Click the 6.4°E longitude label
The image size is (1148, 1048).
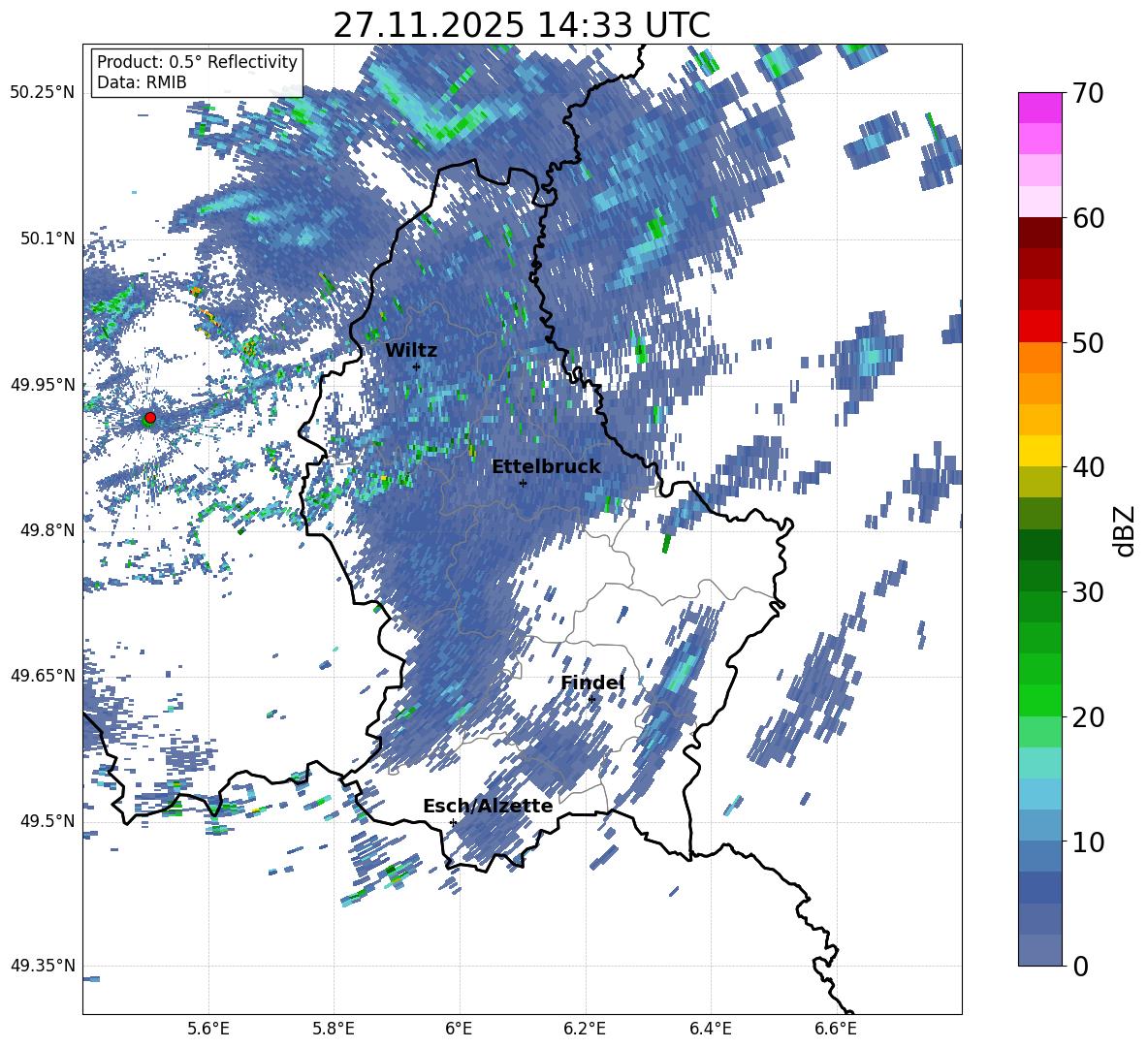click(x=710, y=1029)
